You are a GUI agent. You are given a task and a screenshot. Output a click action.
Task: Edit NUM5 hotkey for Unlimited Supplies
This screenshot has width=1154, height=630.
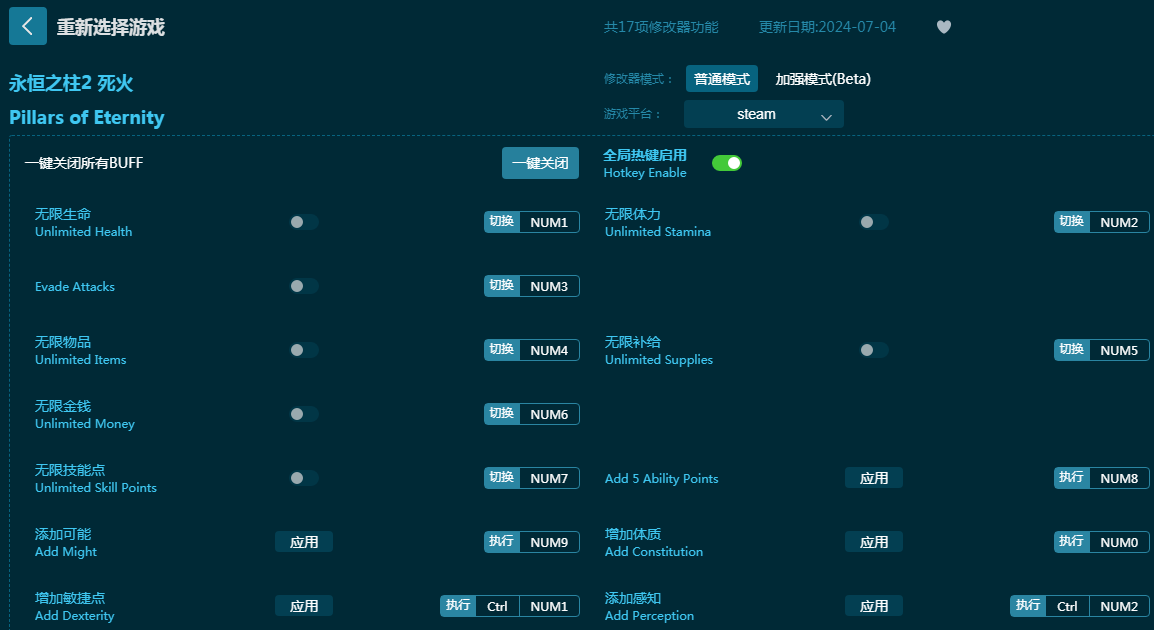(x=1119, y=350)
